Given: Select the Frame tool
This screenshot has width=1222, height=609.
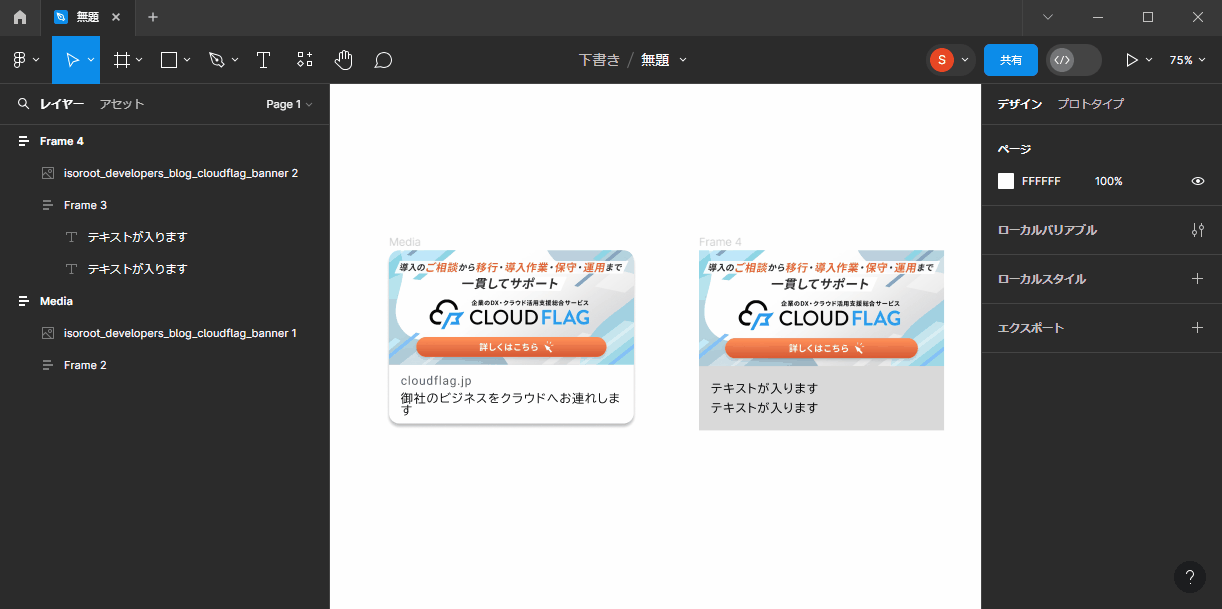Looking at the screenshot, I should coord(122,60).
